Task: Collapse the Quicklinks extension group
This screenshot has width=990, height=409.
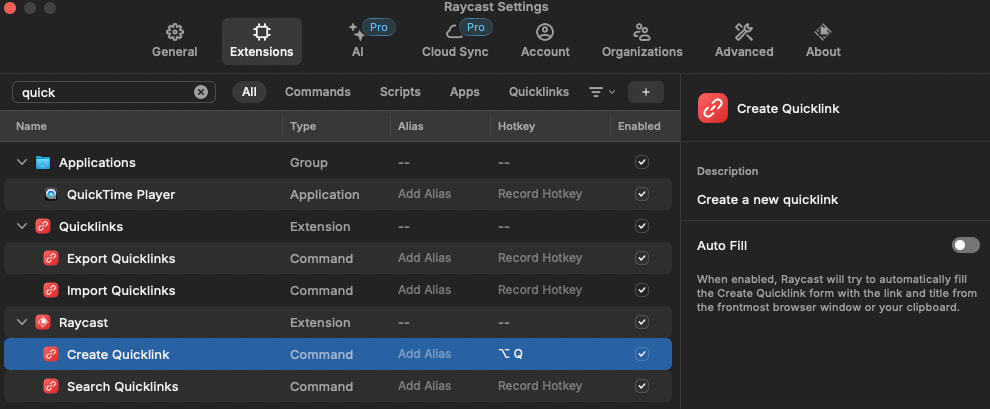Action: click(x=22, y=226)
